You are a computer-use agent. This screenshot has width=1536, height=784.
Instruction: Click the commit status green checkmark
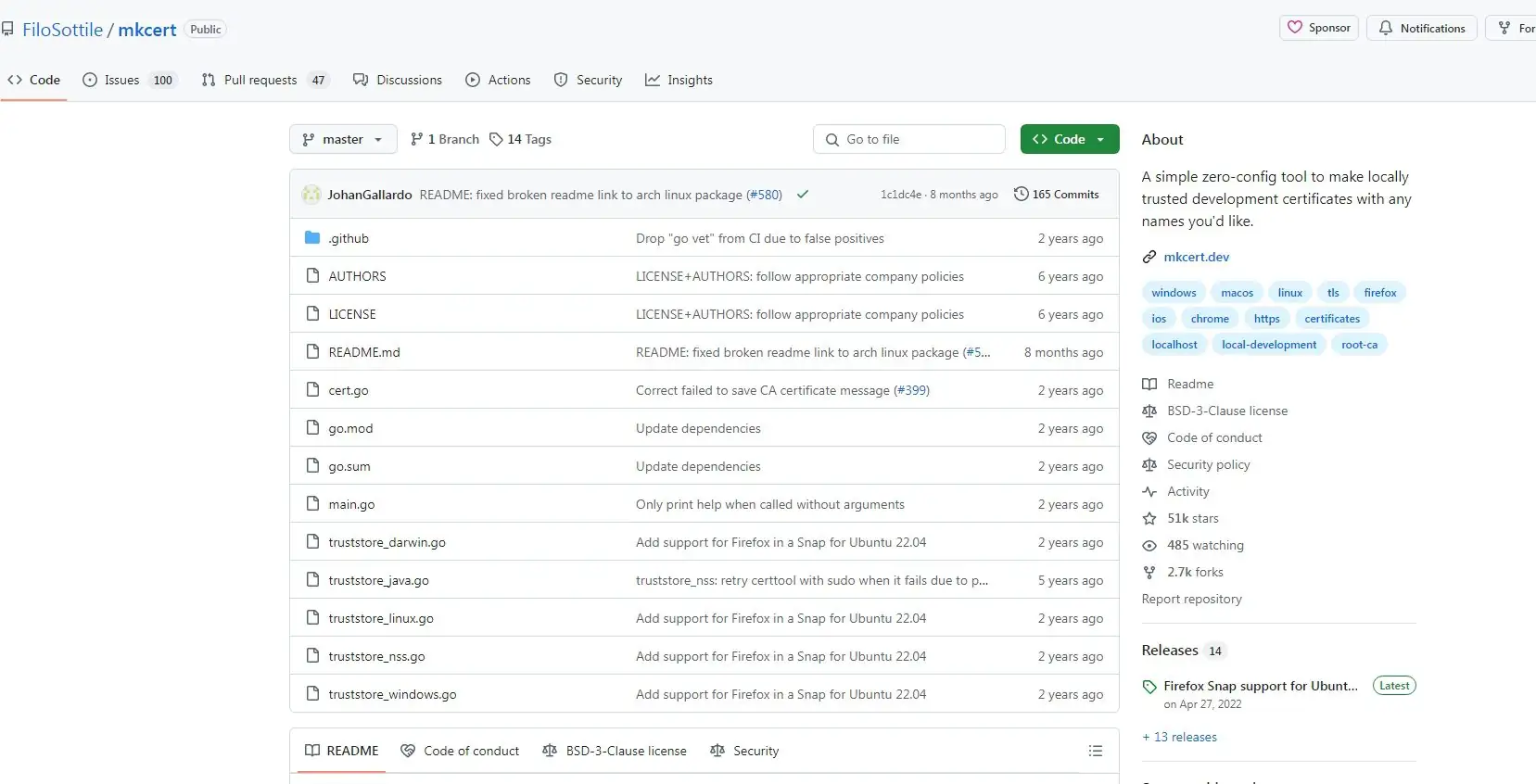tap(803, 195)
